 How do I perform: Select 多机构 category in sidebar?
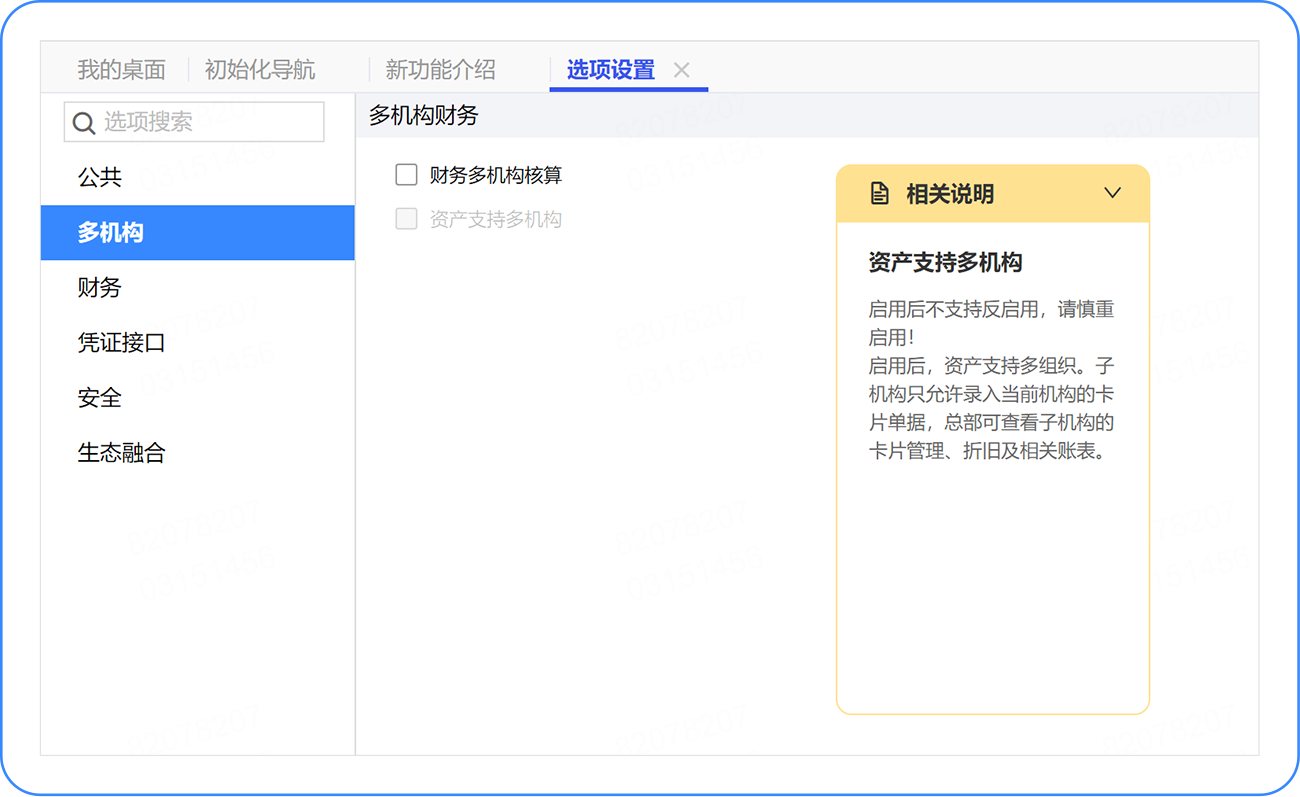tap(198, 233)
